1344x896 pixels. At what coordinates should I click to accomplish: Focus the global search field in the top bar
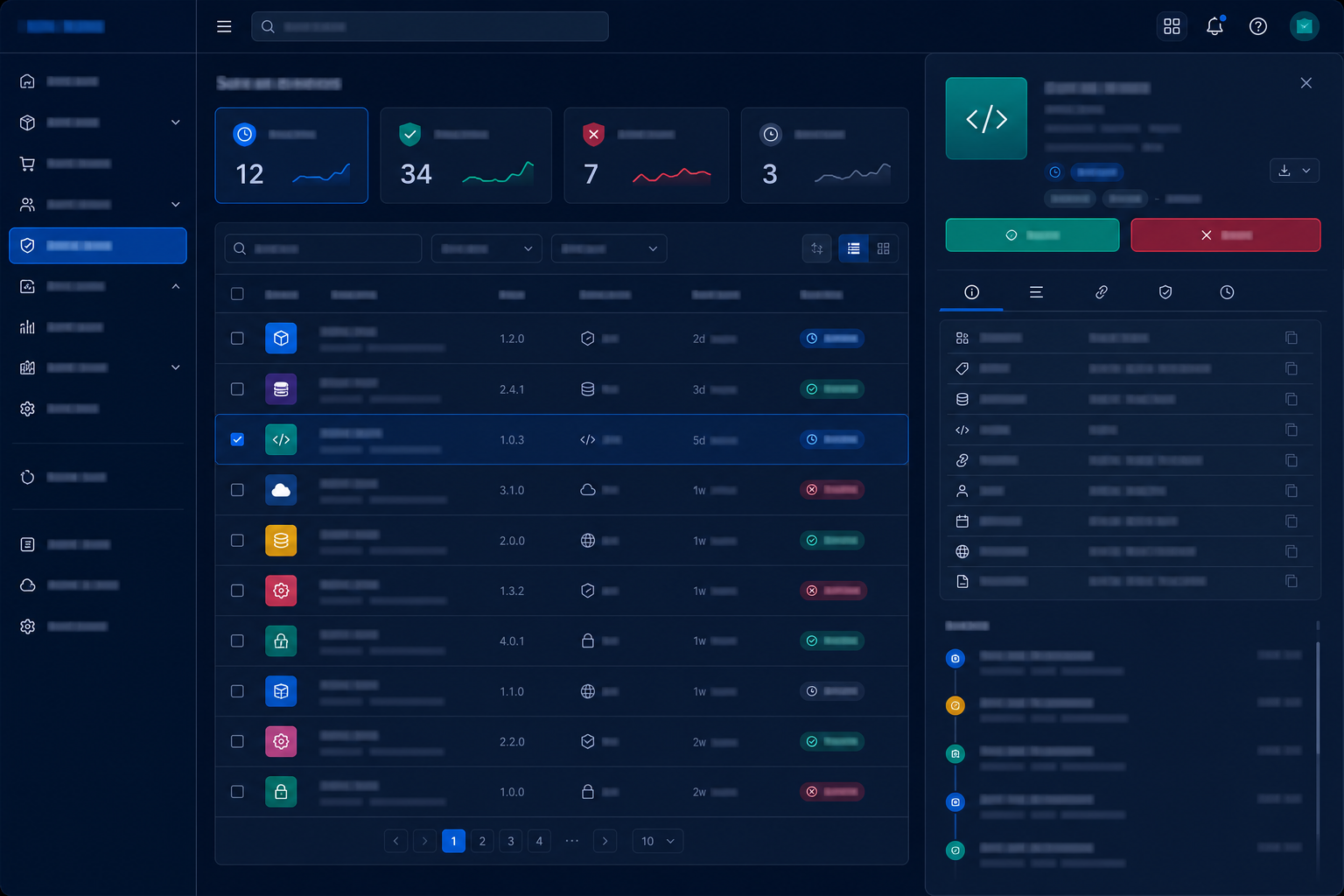(430, 26)
